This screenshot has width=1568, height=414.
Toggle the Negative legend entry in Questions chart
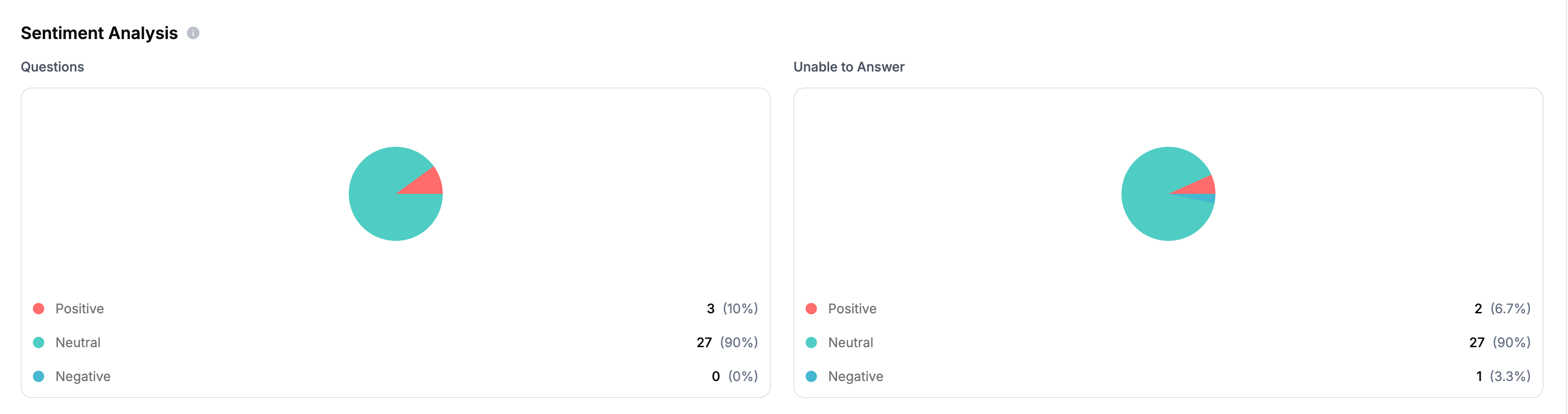83,376
